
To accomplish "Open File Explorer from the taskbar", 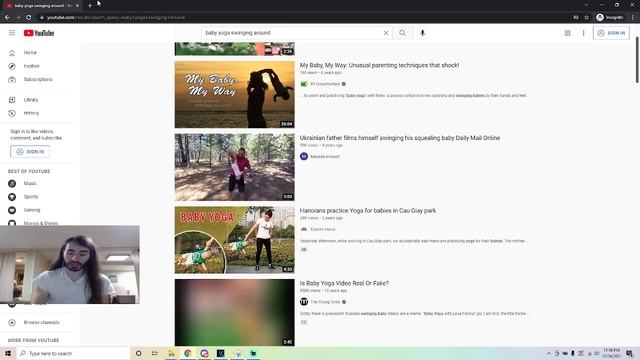I will 171,353.
